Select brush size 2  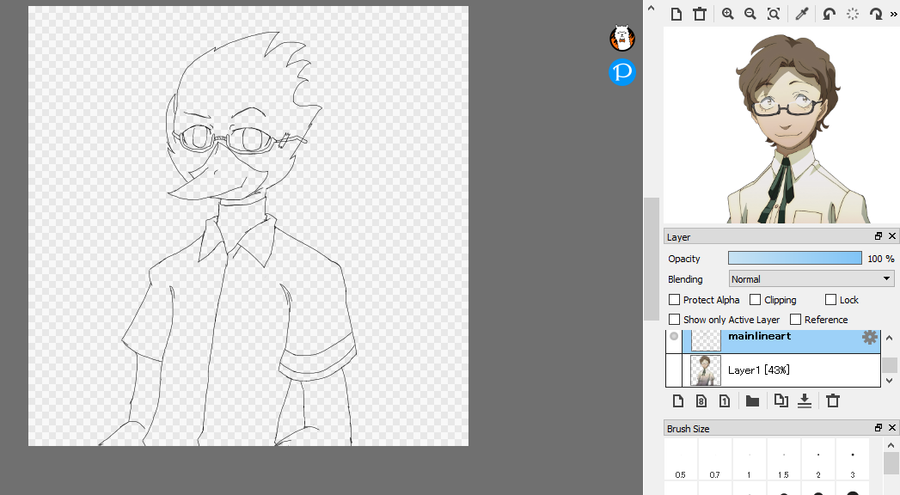pos(818,461)
